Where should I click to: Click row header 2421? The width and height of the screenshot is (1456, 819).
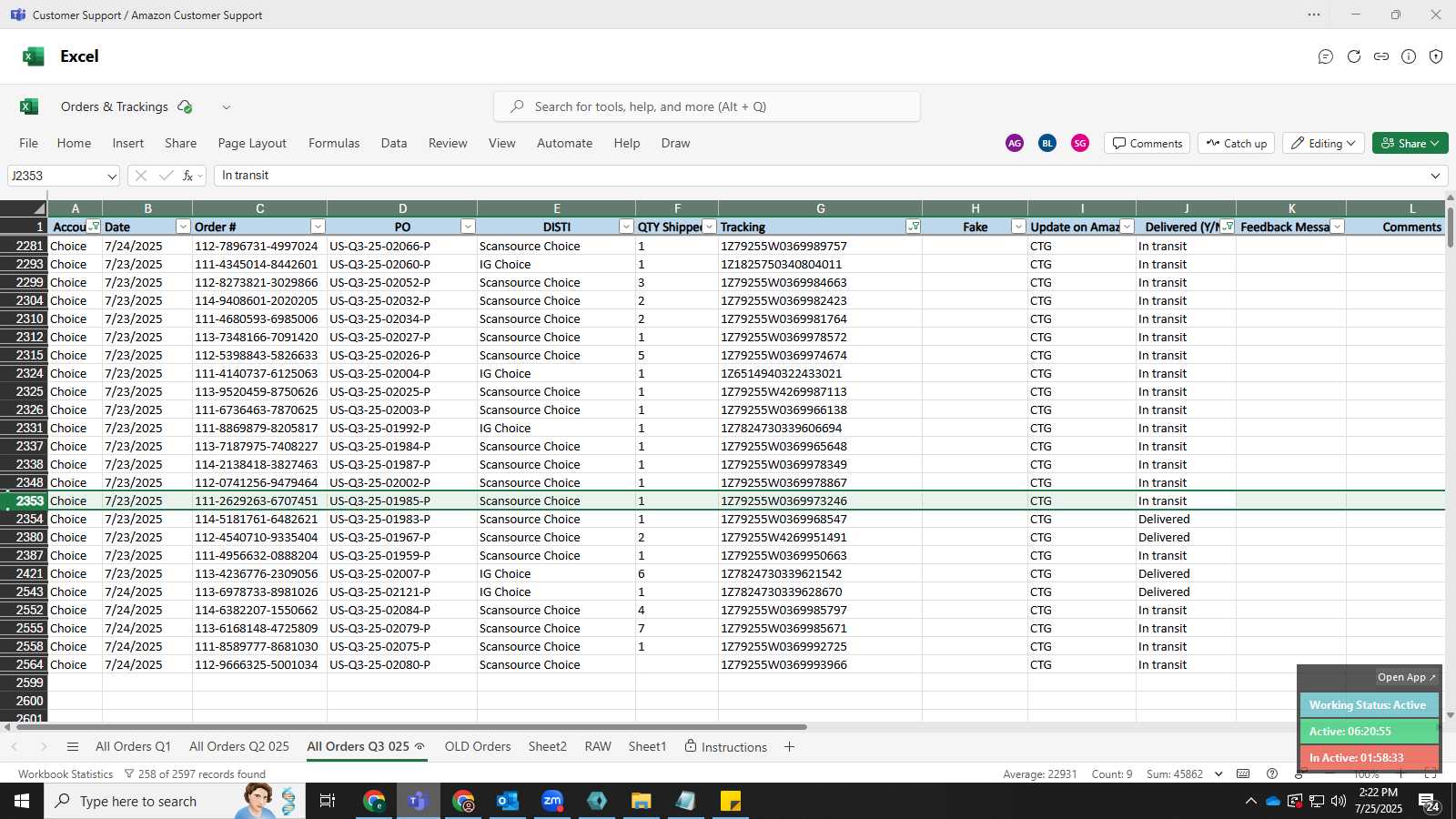(24, 573)
